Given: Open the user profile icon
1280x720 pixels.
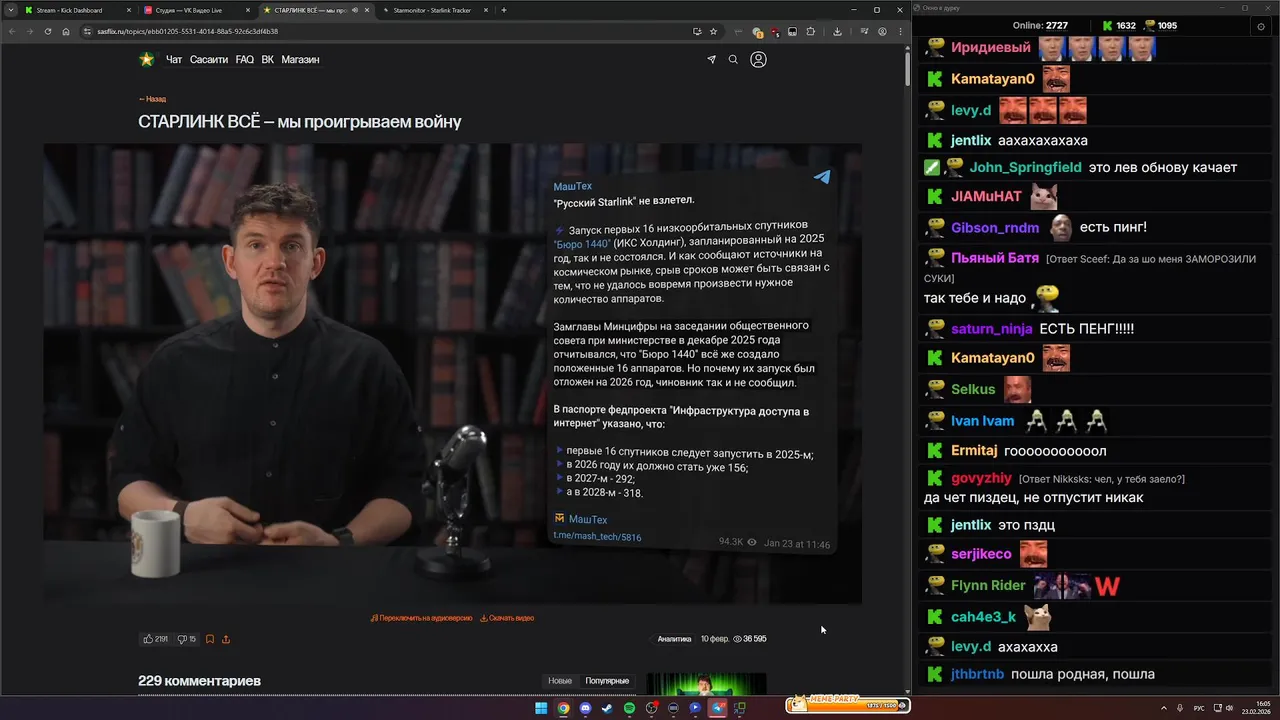Looking at the screenshot, I should pyautogui.click(x=758, y=60).
